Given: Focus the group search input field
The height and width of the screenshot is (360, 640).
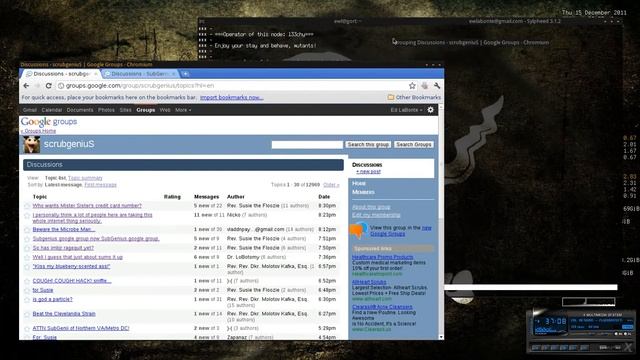Looking at the screenshot, I should (307, 144).
